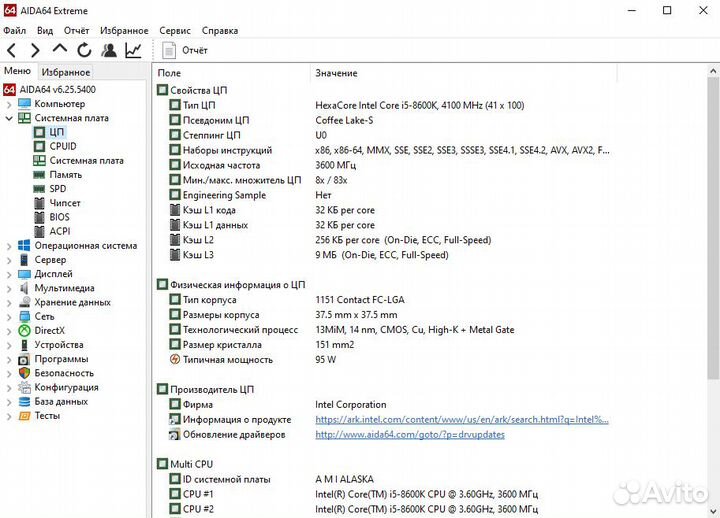Go up one level with up arrow icon
This screenshot has width=720, height=518.
point(60,49)
